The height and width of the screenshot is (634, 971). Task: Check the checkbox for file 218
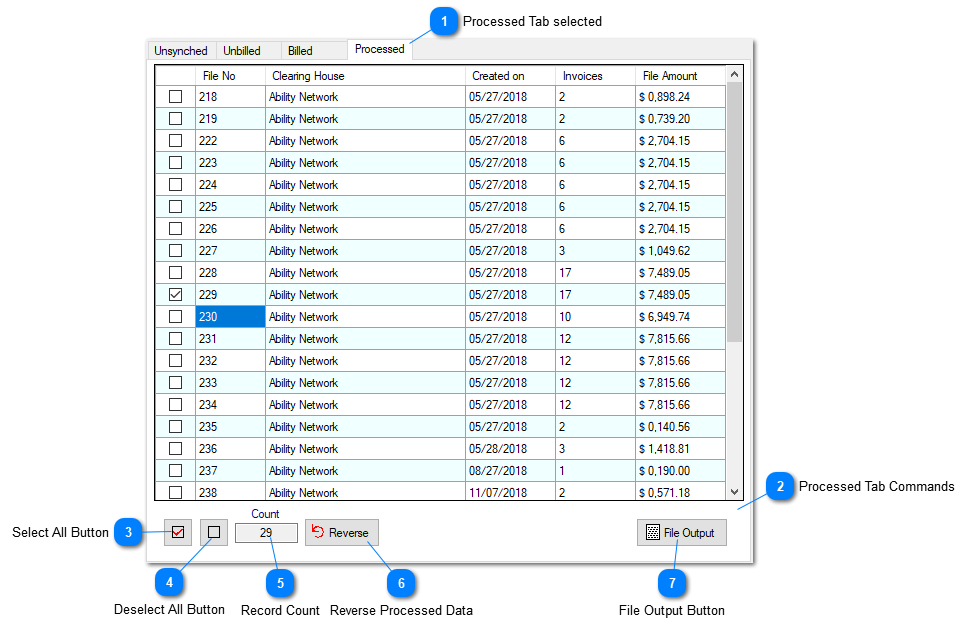(175, 96)
